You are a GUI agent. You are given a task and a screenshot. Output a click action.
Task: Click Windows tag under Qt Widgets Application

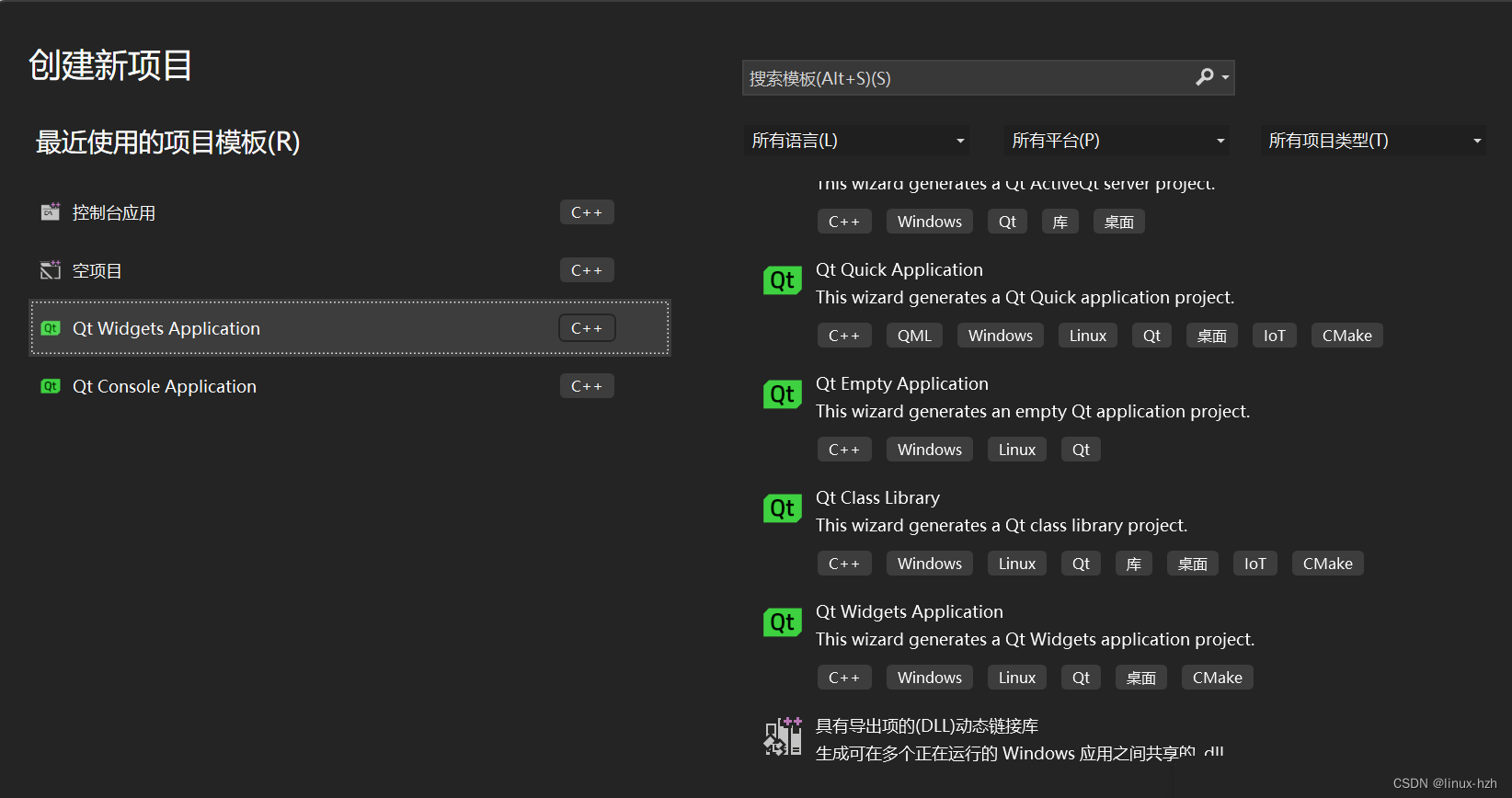click(x=930, y=678)
